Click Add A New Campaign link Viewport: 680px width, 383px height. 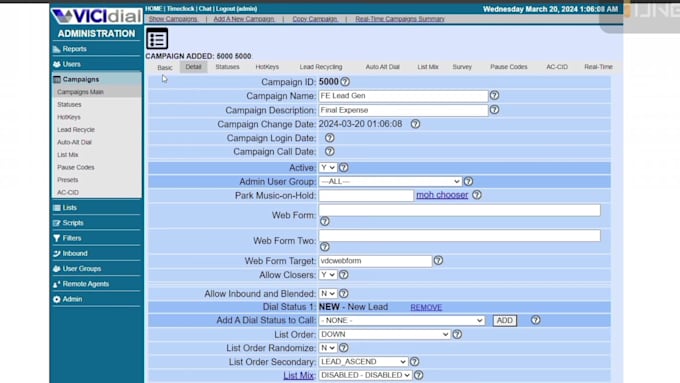pyautogui.click(x=244, y=19)
